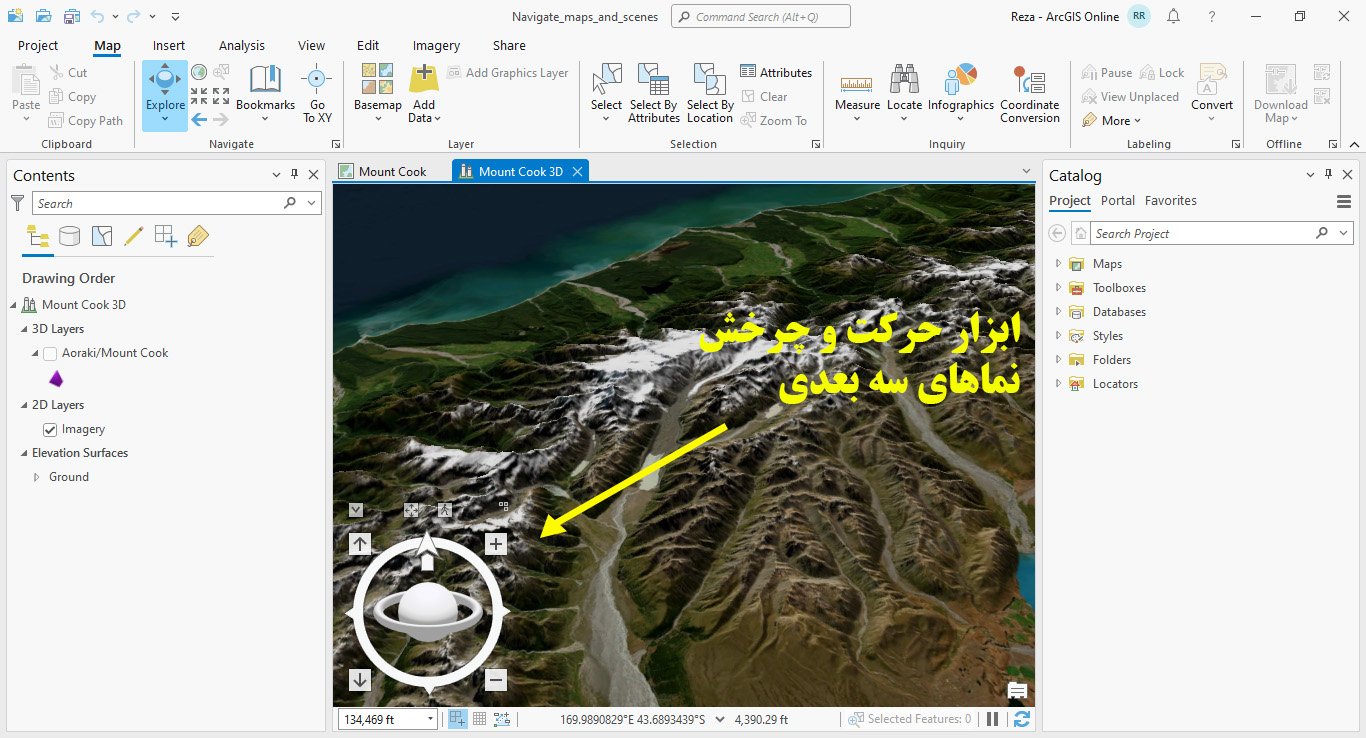This screenshot has height=738, width=1366.
Task: Open the map scale dropdown
Action: pos(430,718)
